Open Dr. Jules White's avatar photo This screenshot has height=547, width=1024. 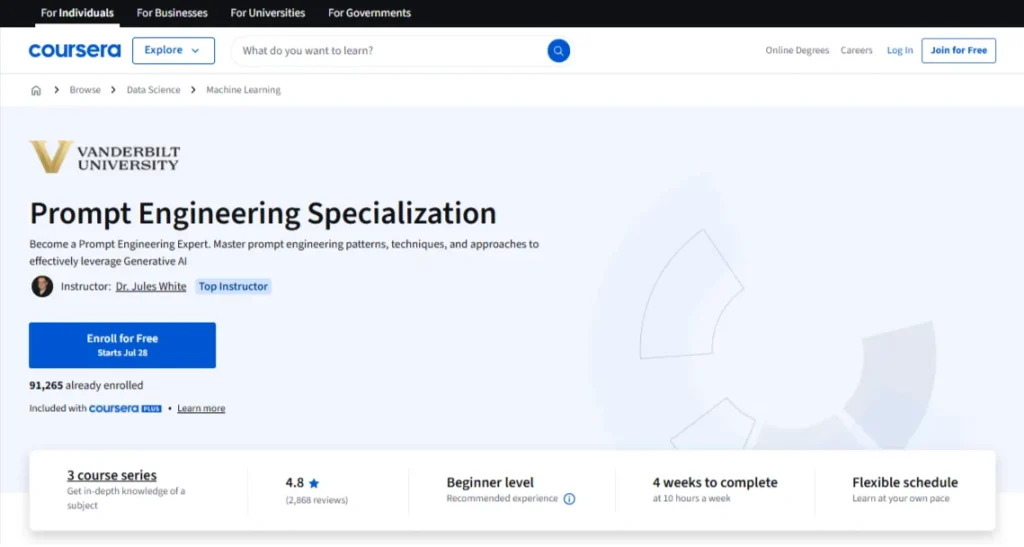tap(42, 286)
